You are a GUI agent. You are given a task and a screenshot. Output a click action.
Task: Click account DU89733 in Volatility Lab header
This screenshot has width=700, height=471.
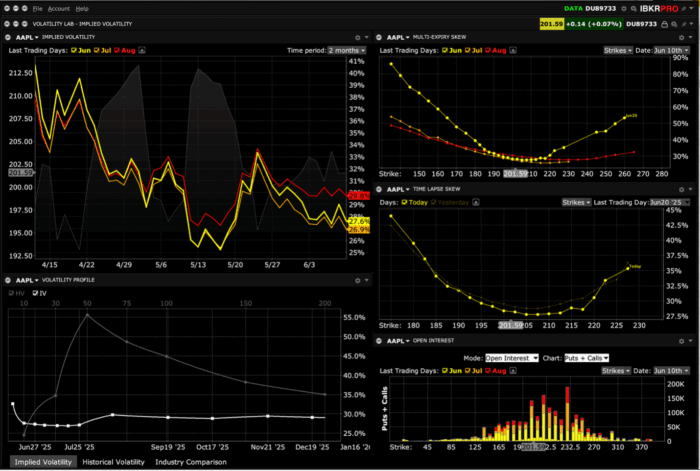point(641,24)
